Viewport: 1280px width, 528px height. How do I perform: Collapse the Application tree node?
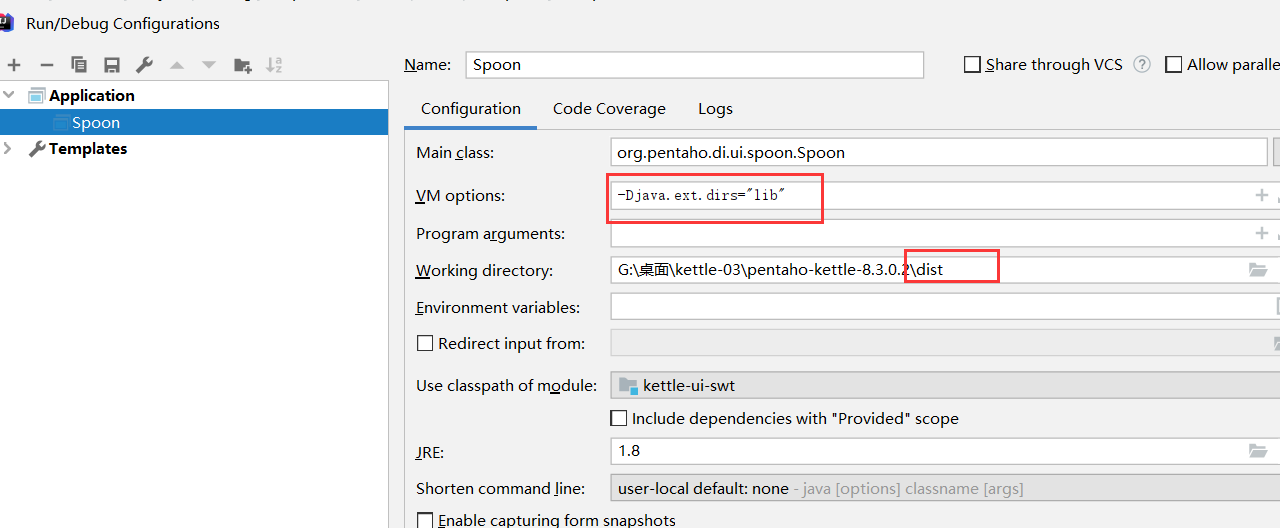pos(10,95)
